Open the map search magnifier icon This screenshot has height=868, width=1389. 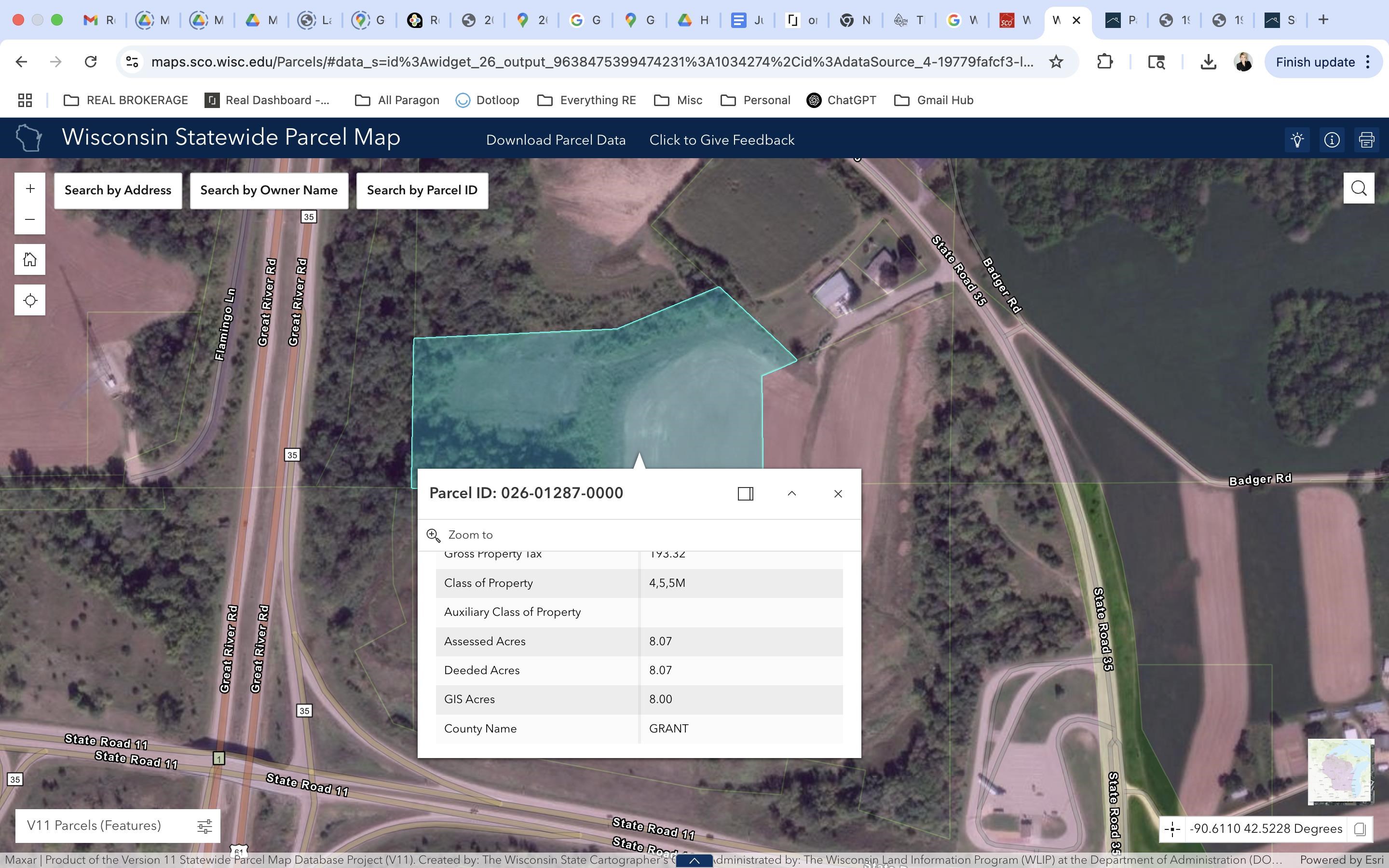1359,188
